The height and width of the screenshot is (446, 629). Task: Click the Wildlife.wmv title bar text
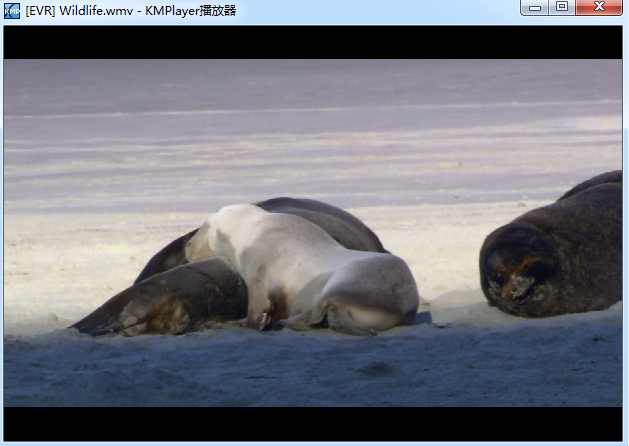tap(130, 11)
